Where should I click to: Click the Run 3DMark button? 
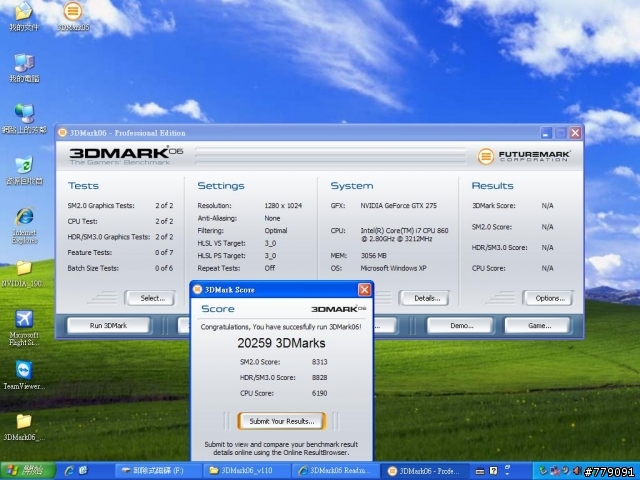tap(109, 326)
